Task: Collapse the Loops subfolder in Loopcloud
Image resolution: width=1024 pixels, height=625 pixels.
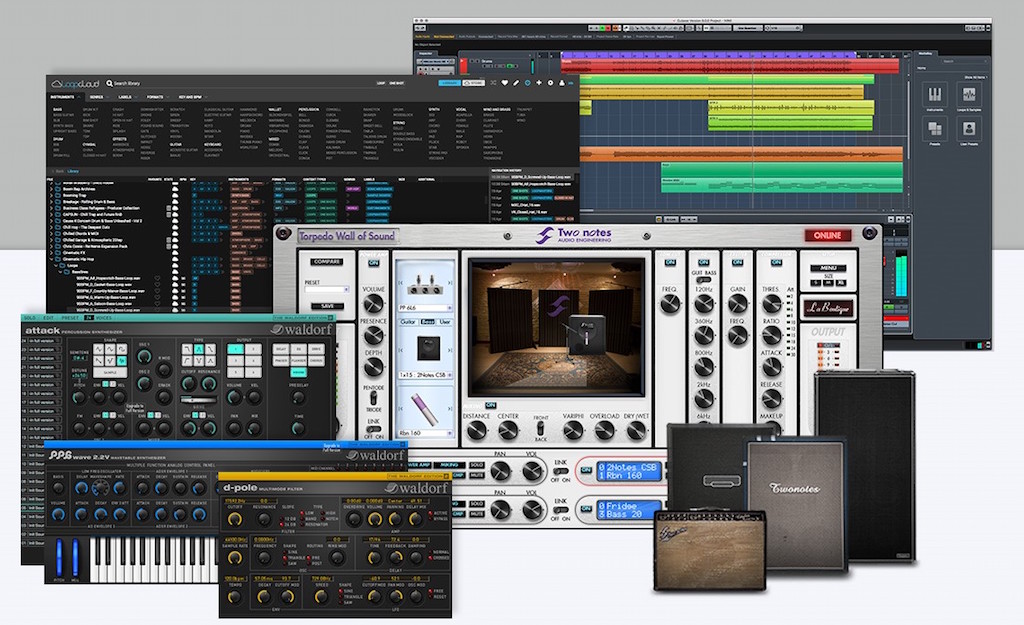Action: (57, 266)
